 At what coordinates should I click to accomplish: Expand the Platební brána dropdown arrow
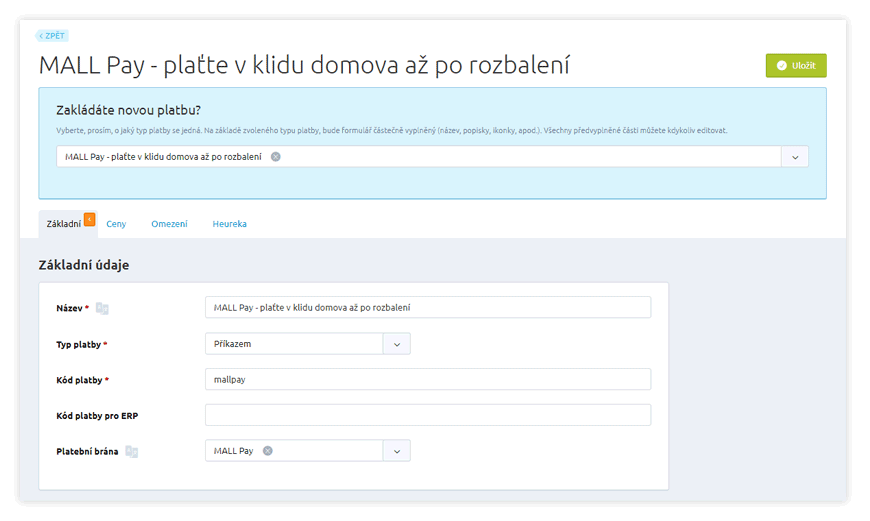(397, 451)
